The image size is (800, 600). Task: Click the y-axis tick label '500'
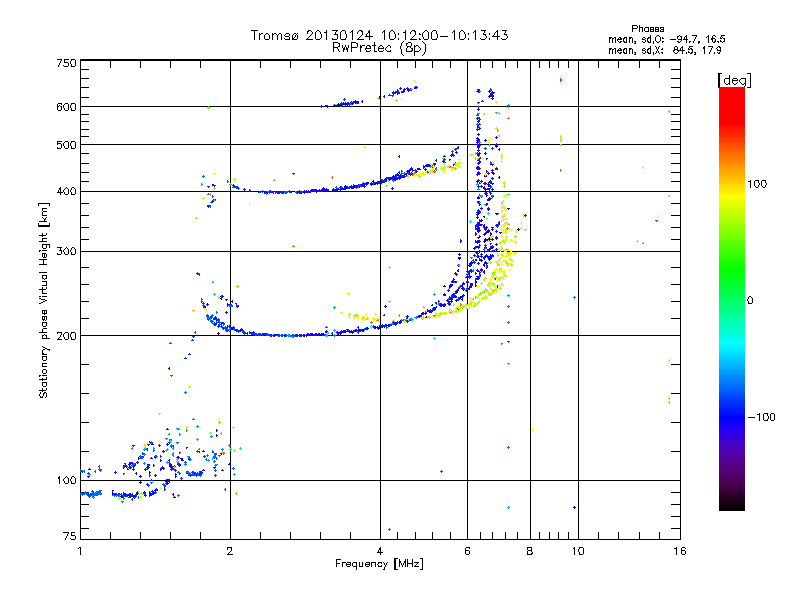(66, 145)
